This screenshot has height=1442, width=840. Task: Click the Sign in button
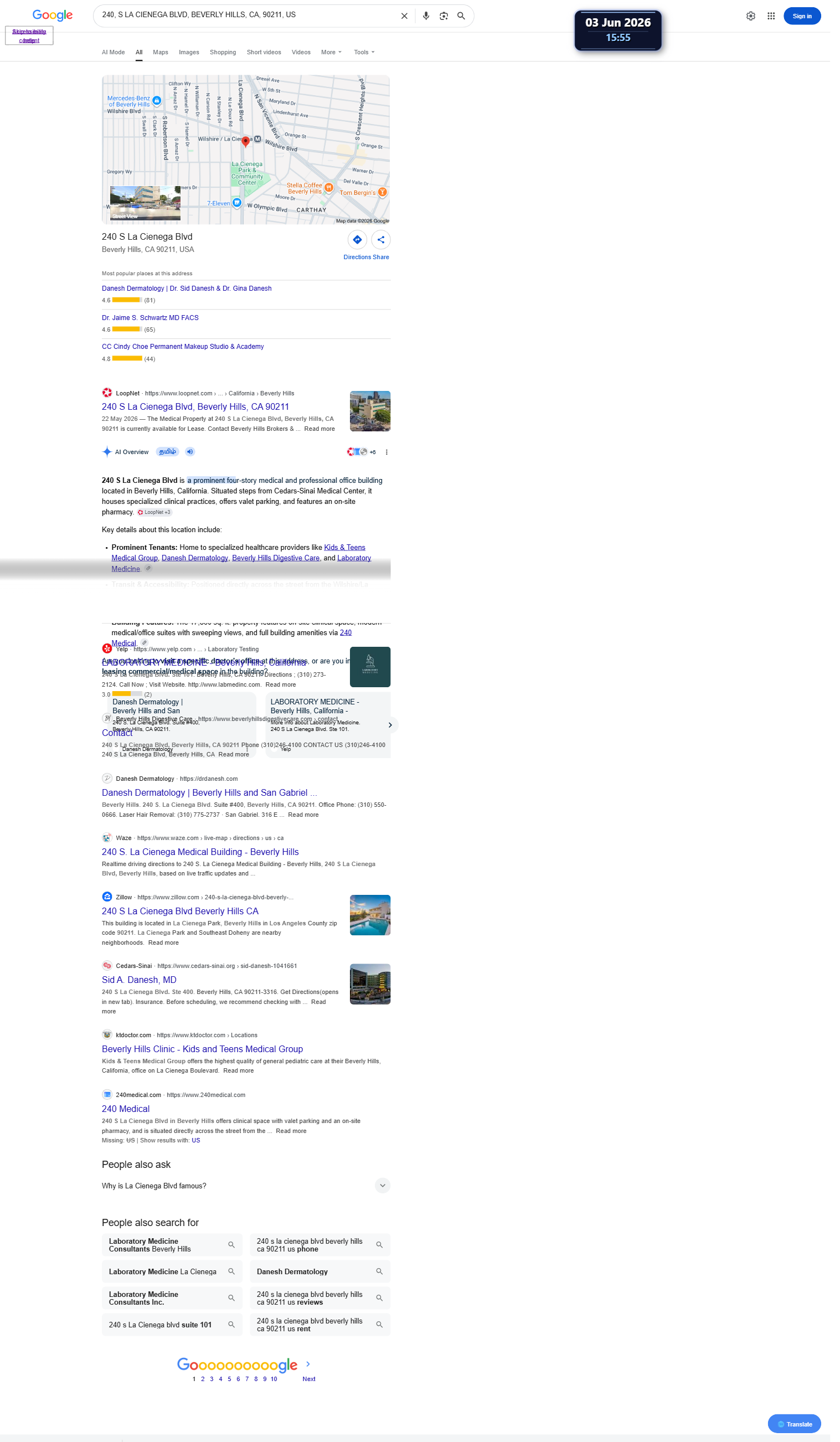coord(802,16)
